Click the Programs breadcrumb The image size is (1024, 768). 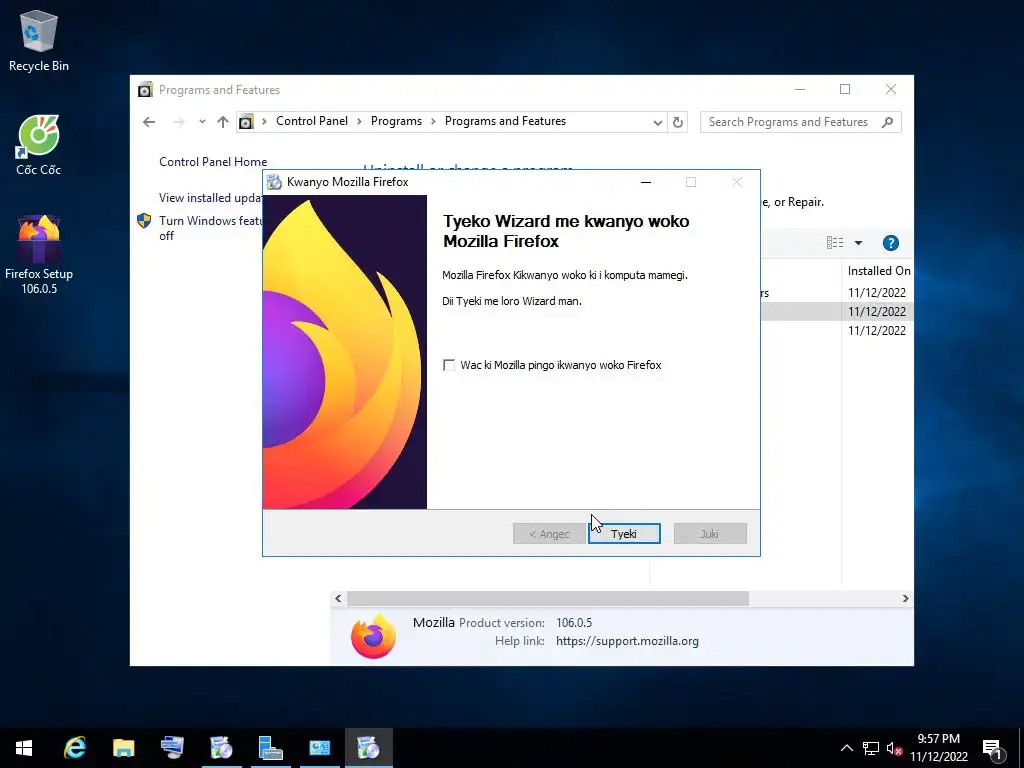396,121
